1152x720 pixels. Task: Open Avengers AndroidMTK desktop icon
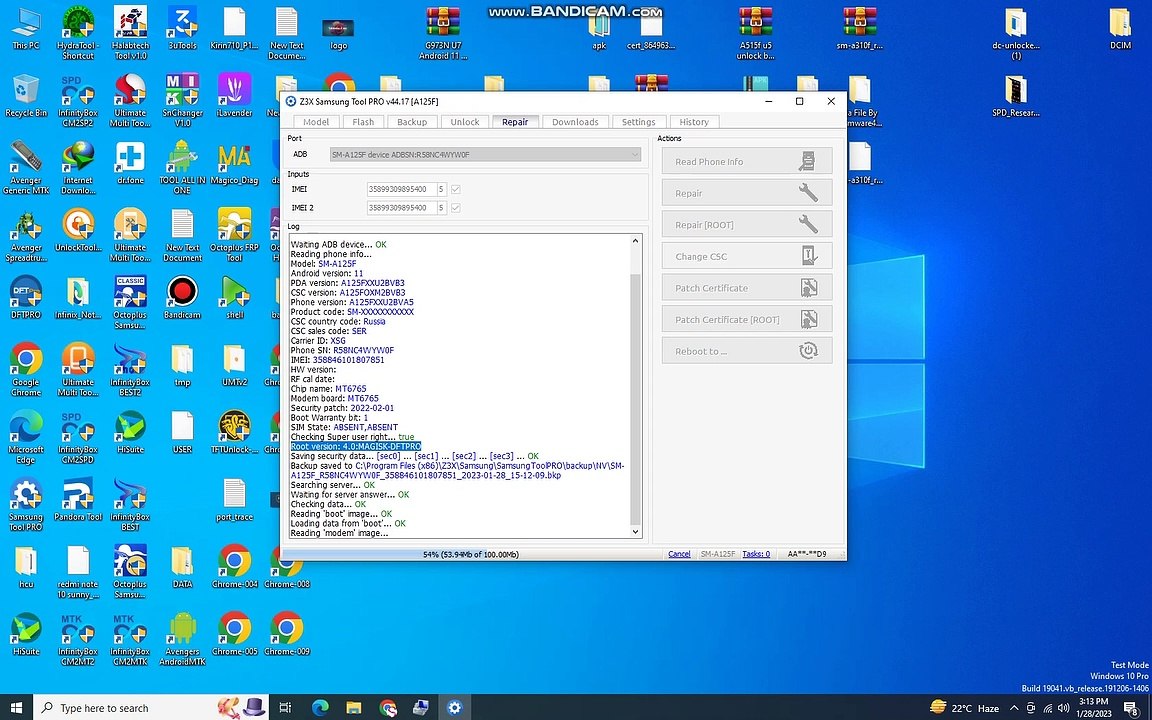(181, 639)
